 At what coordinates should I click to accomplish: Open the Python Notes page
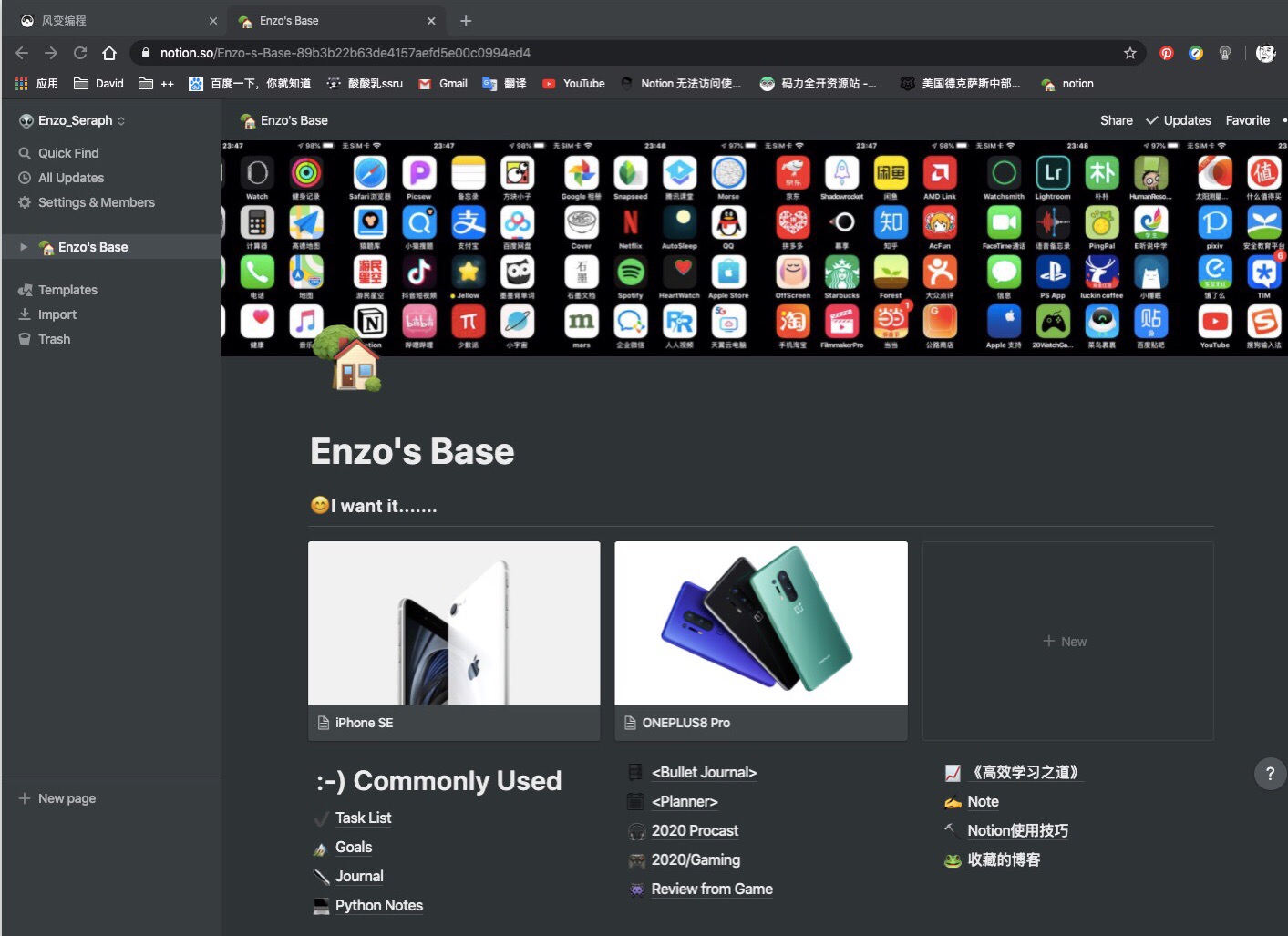[x=379, y=906]
